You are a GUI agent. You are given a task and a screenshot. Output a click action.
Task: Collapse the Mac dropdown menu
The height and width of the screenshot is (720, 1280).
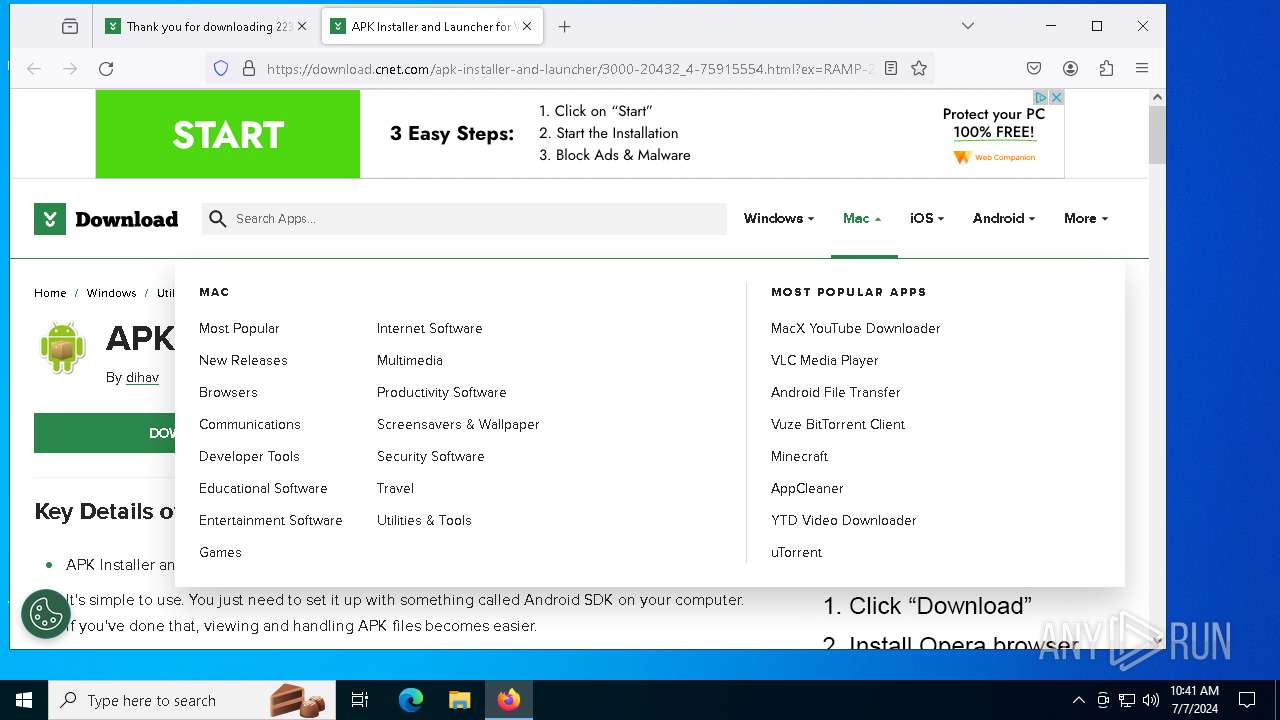[x=862, y=218]
